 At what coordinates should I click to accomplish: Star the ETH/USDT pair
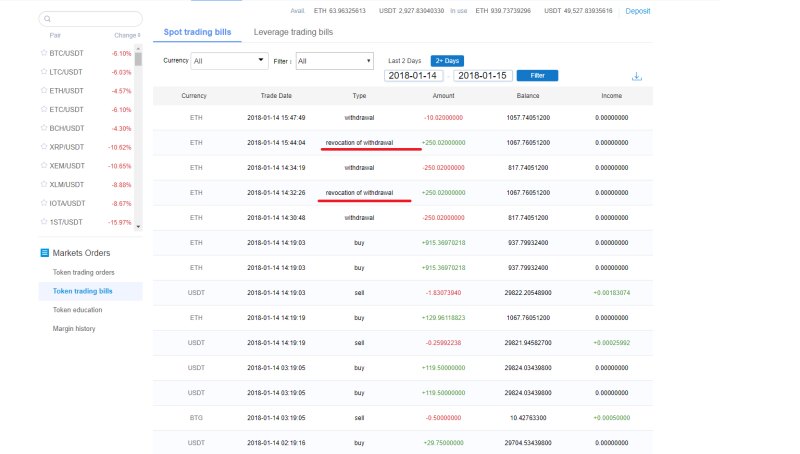point(43,90)
